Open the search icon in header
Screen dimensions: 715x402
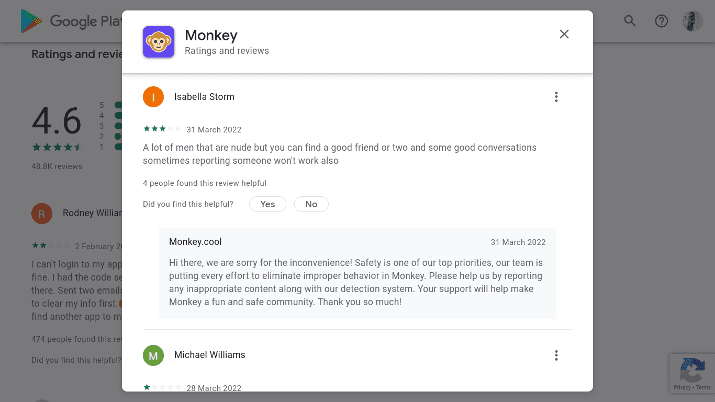(630, 20)
